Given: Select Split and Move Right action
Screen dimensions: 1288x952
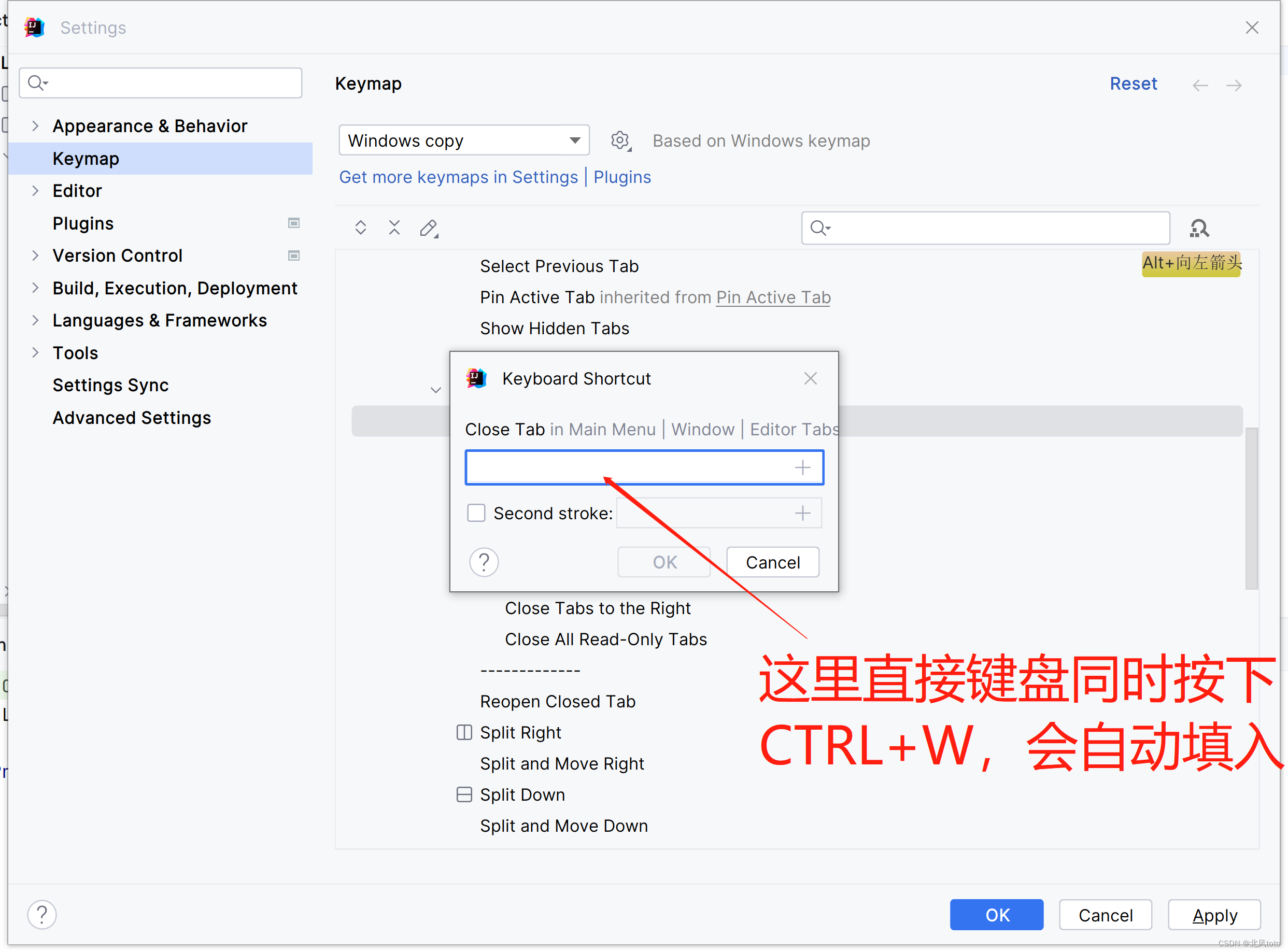Looking at the screenshot, I should click(562, 764).
